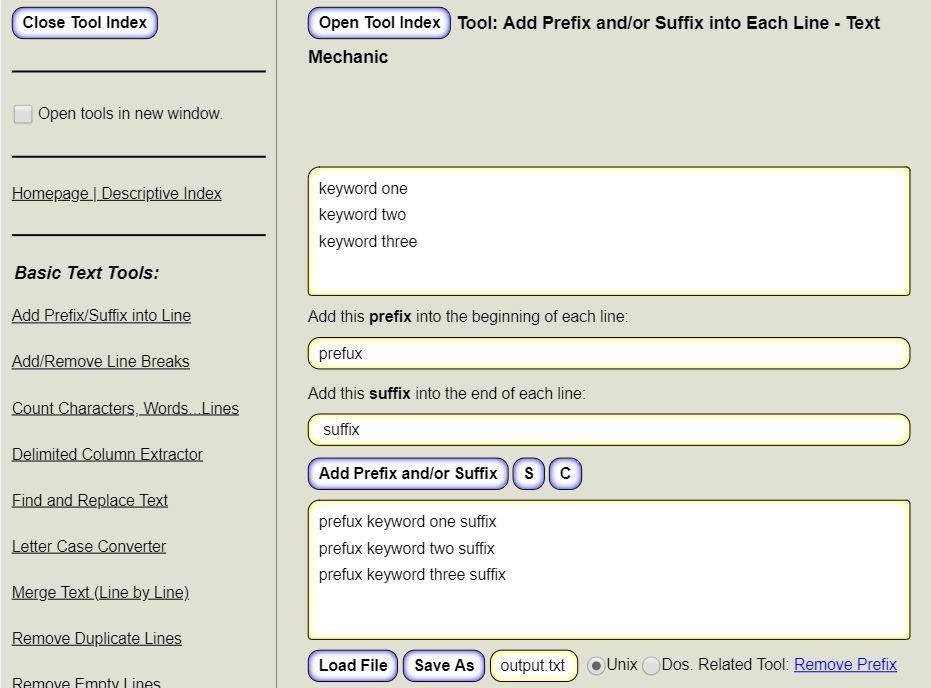Image resolution: width=931 pixels, height=688 pixels.
Task: Click the Load File button
Action: coord(353,666)
